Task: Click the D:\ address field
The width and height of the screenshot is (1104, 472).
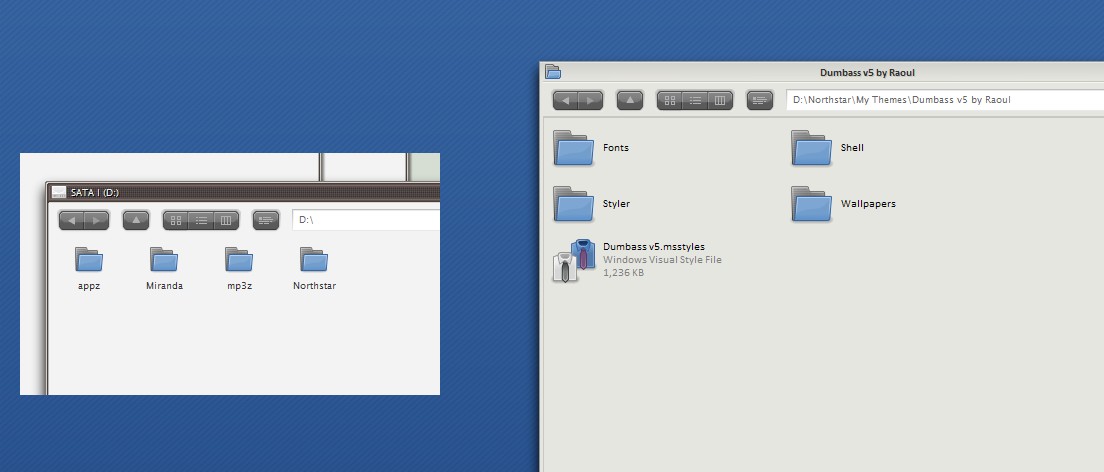Action: point(366,220)
